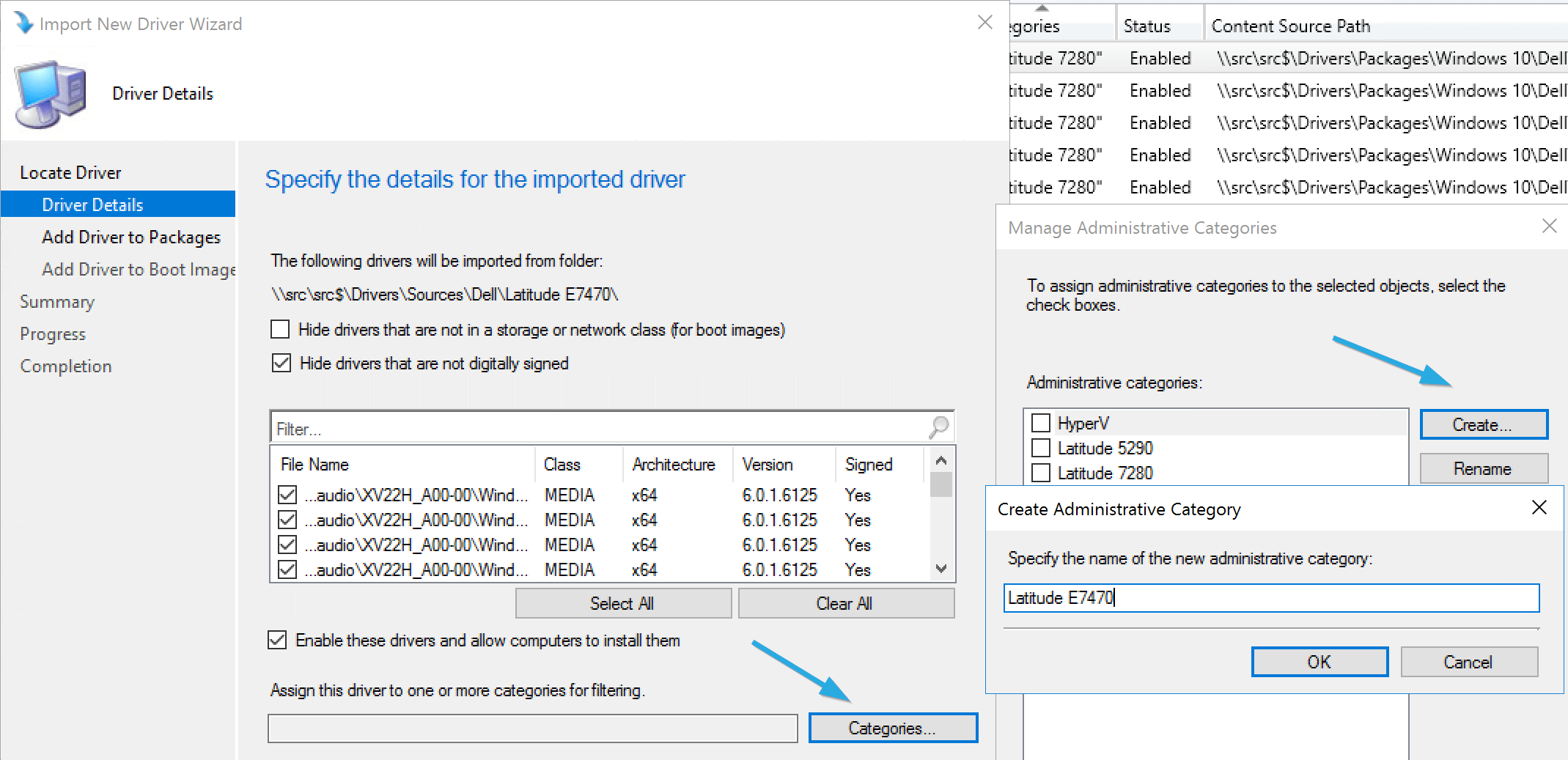Open the Categories dialog

click(892, 727)
